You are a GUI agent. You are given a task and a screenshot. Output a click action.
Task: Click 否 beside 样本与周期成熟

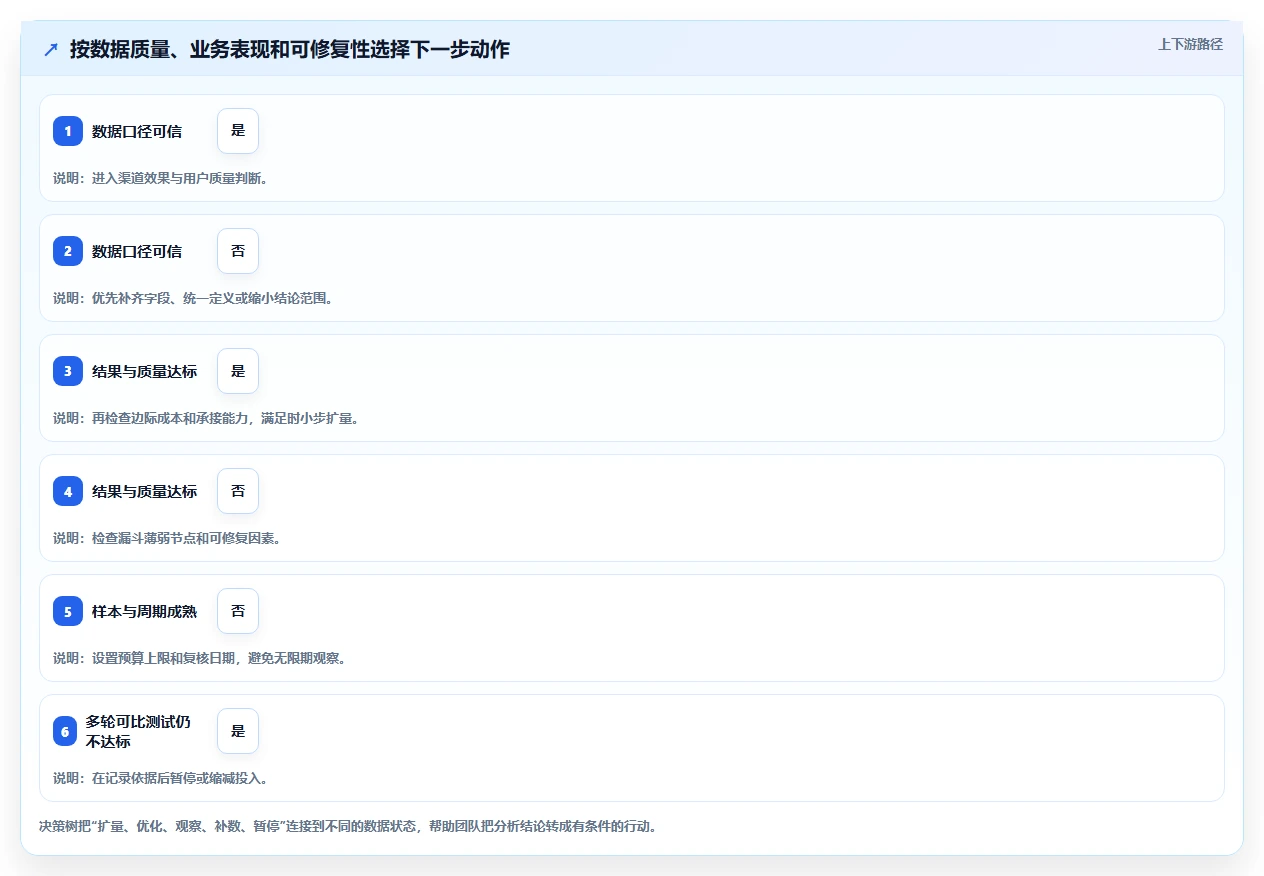(x=238, y=611)
